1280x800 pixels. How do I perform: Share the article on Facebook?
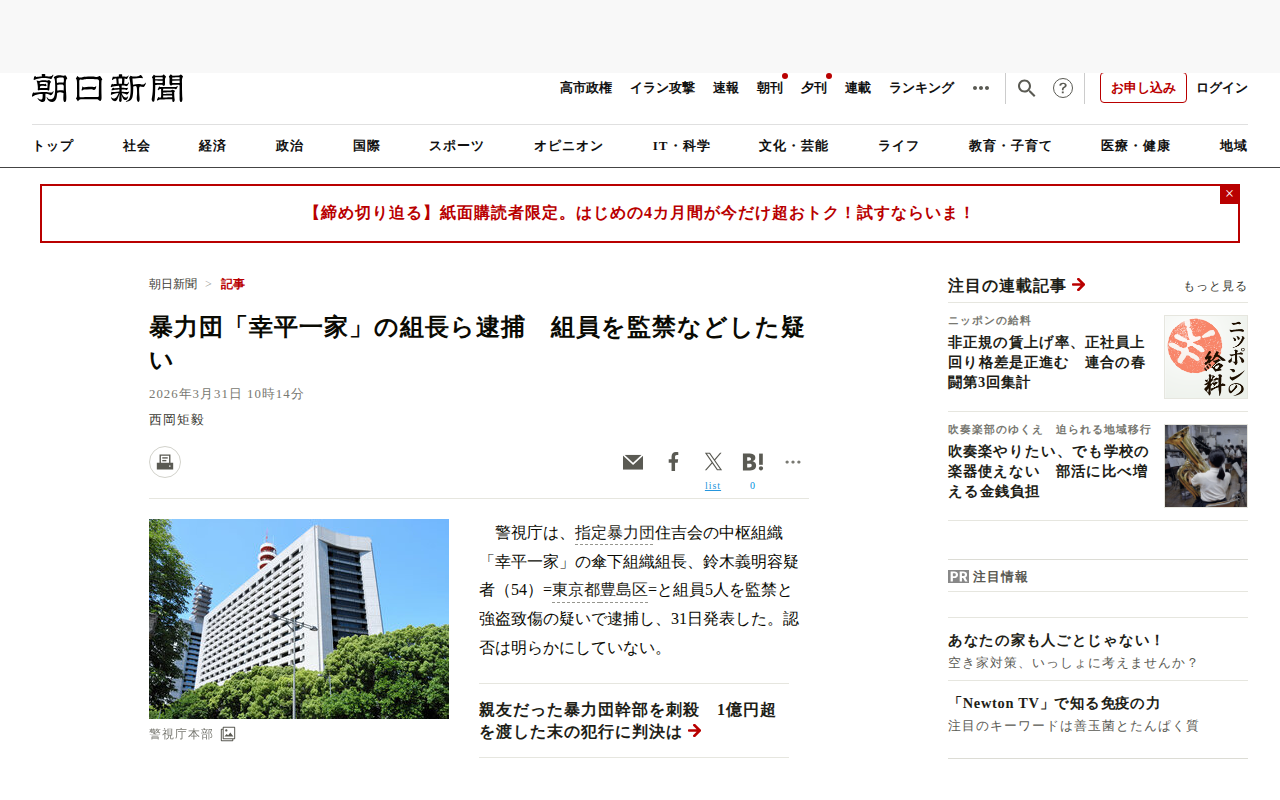[674, 462]
